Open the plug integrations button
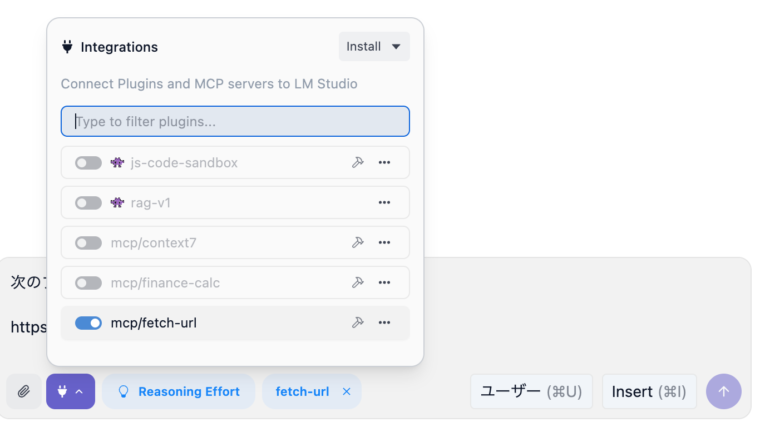Viewport: 760px width, 427px height. point(69,391)
